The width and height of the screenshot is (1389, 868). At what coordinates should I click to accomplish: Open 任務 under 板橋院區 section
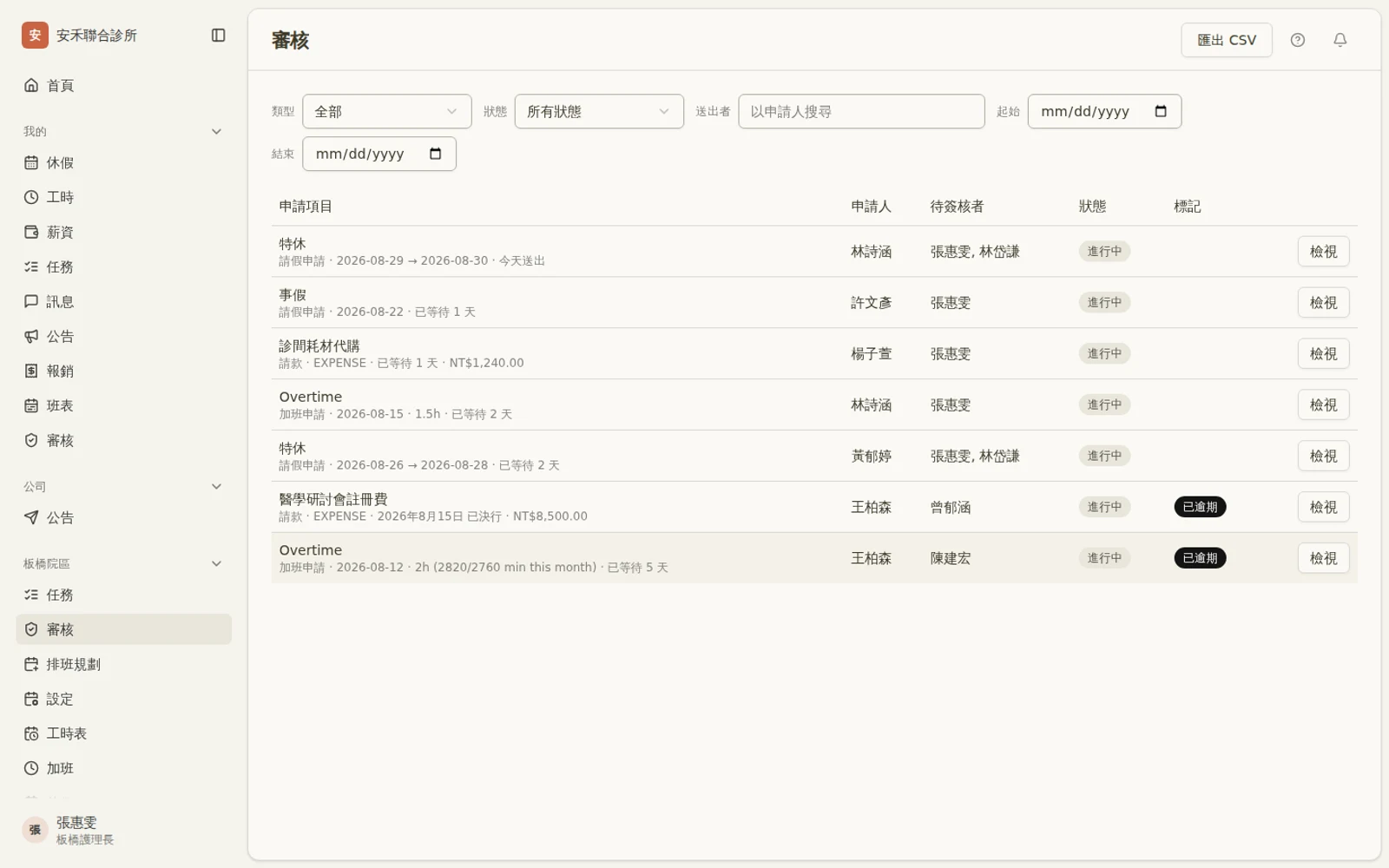[x=124, y=595]
